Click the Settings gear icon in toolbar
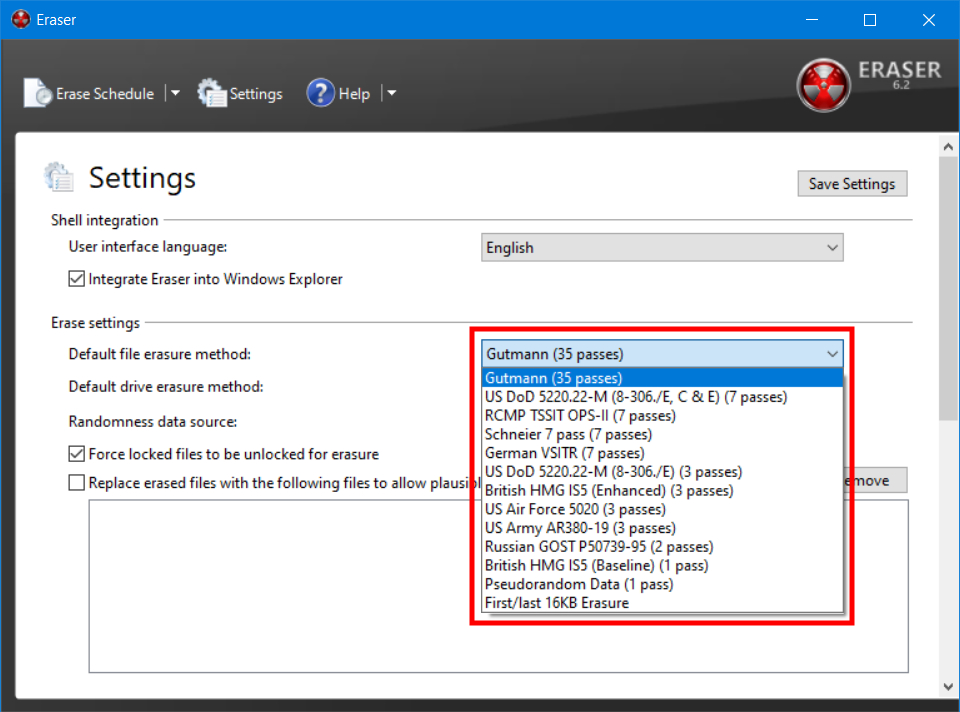 pos(212,94)
